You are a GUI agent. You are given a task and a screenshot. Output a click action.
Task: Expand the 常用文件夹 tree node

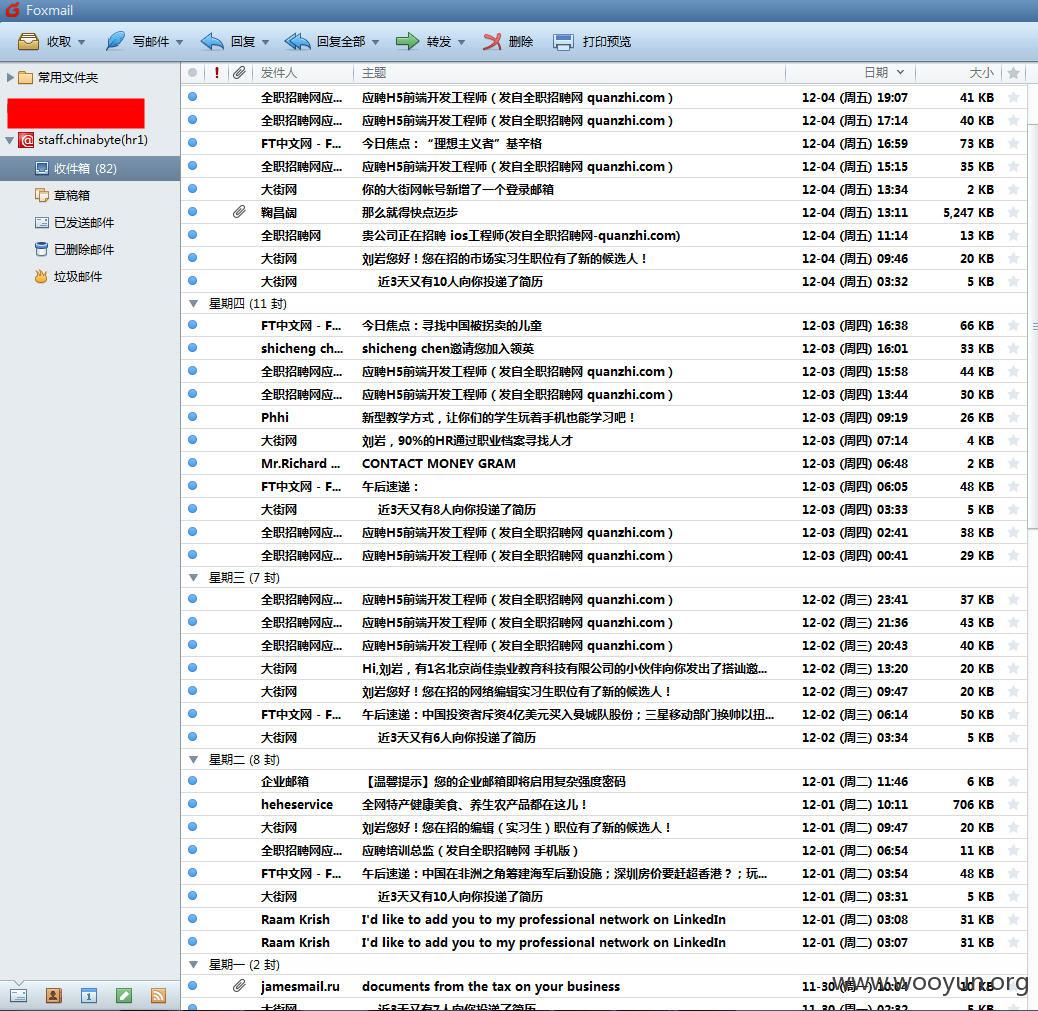click(9, 77)
